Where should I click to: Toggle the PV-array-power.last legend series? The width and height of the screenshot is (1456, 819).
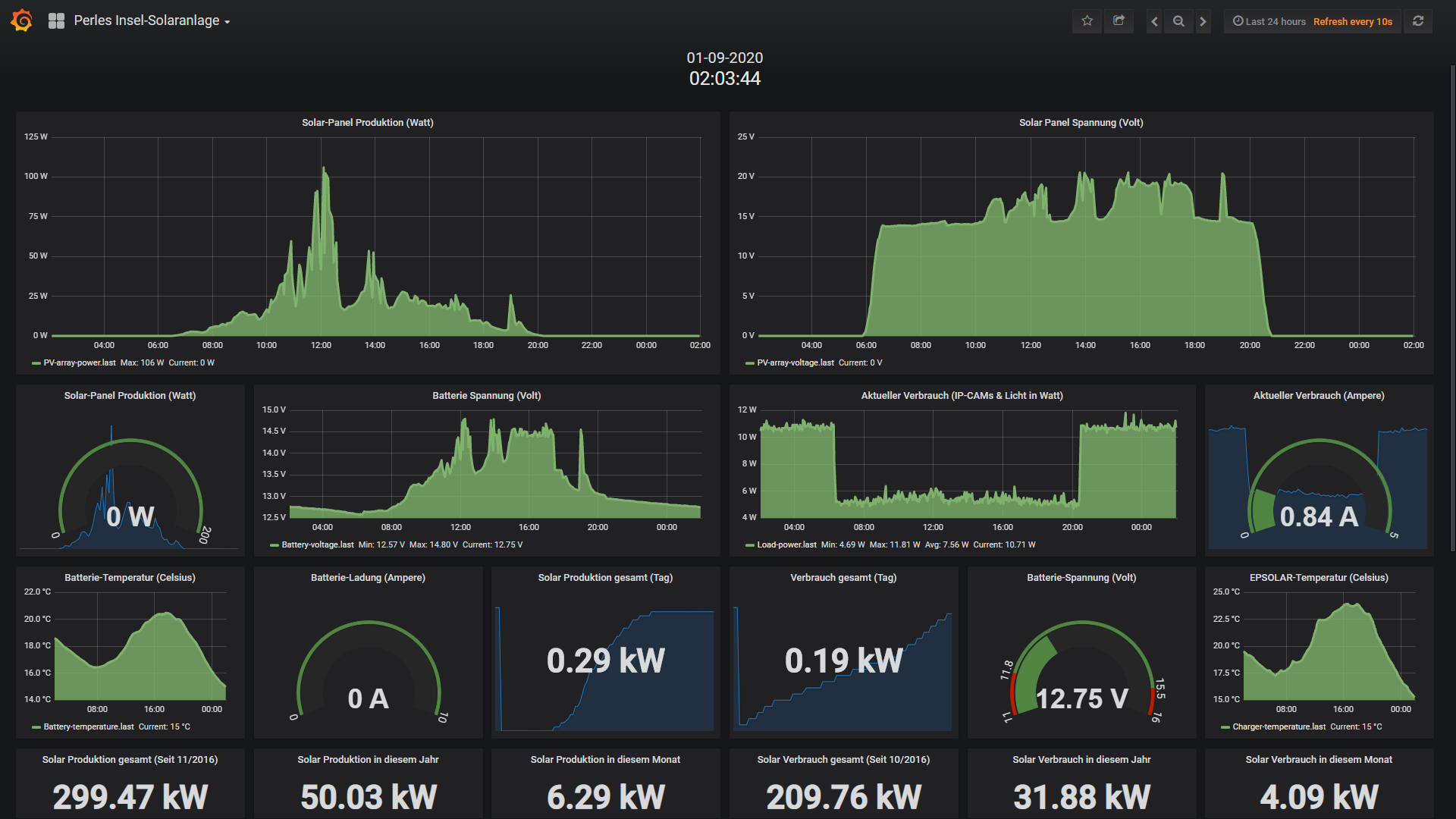pyautogui.click(x=79, y=362)
